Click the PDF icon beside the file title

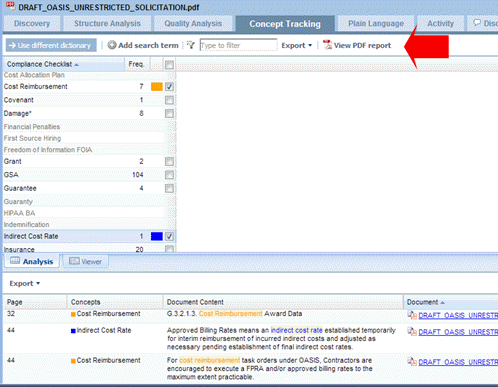(x=10, y=6)
